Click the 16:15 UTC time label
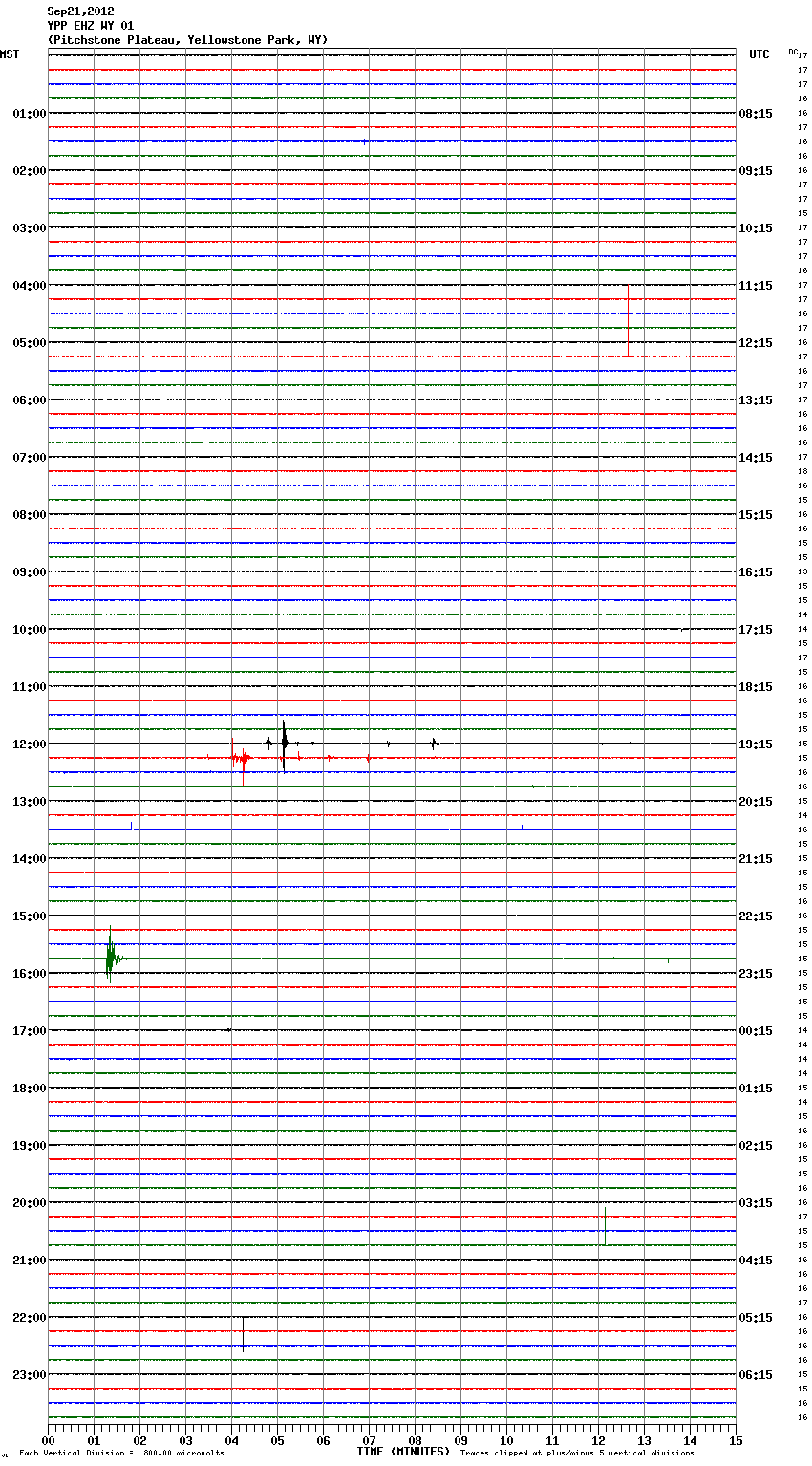This screenshot has height=1466, width=812. pos(756,572)
